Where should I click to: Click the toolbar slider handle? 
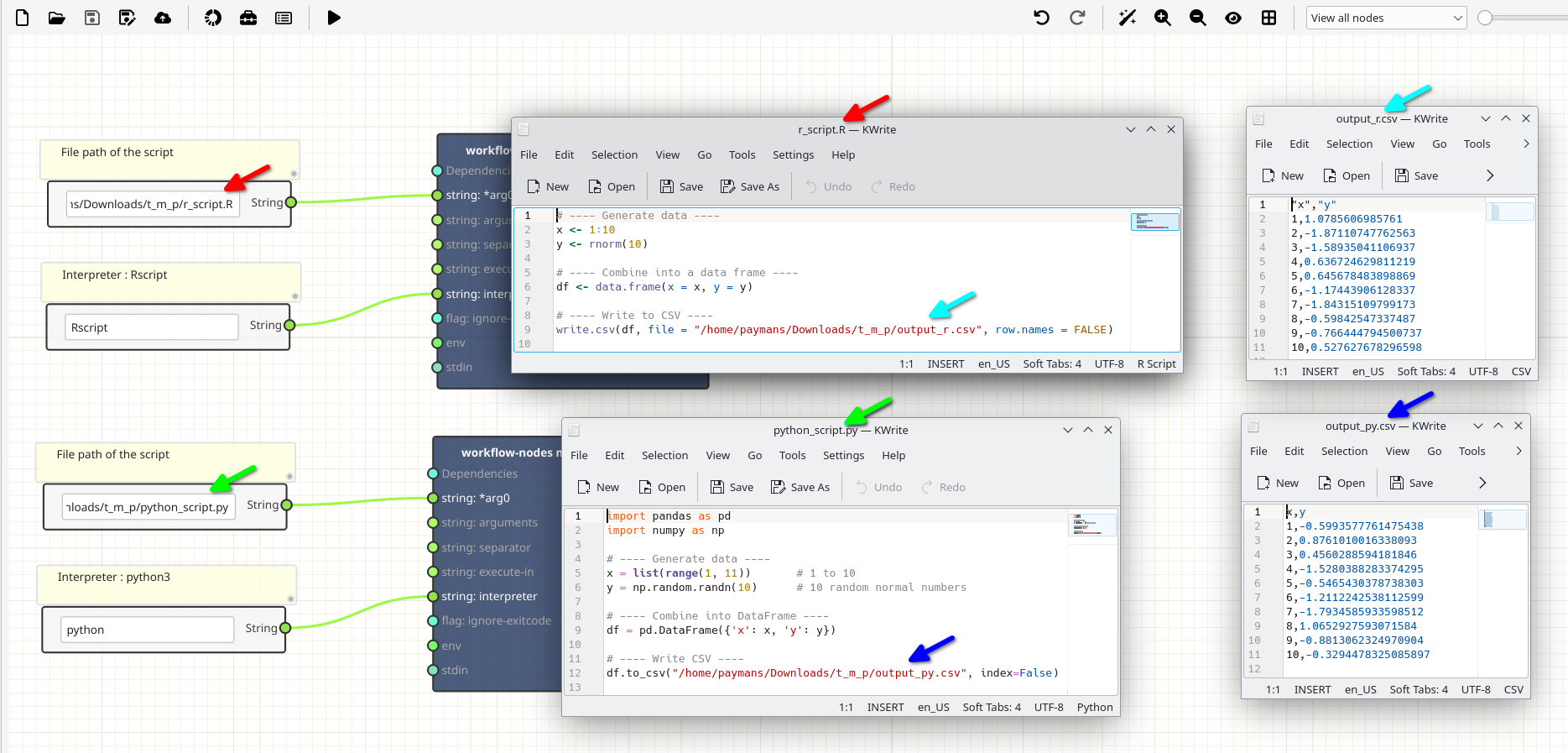pyautogui.click(x=1485, y=18)
